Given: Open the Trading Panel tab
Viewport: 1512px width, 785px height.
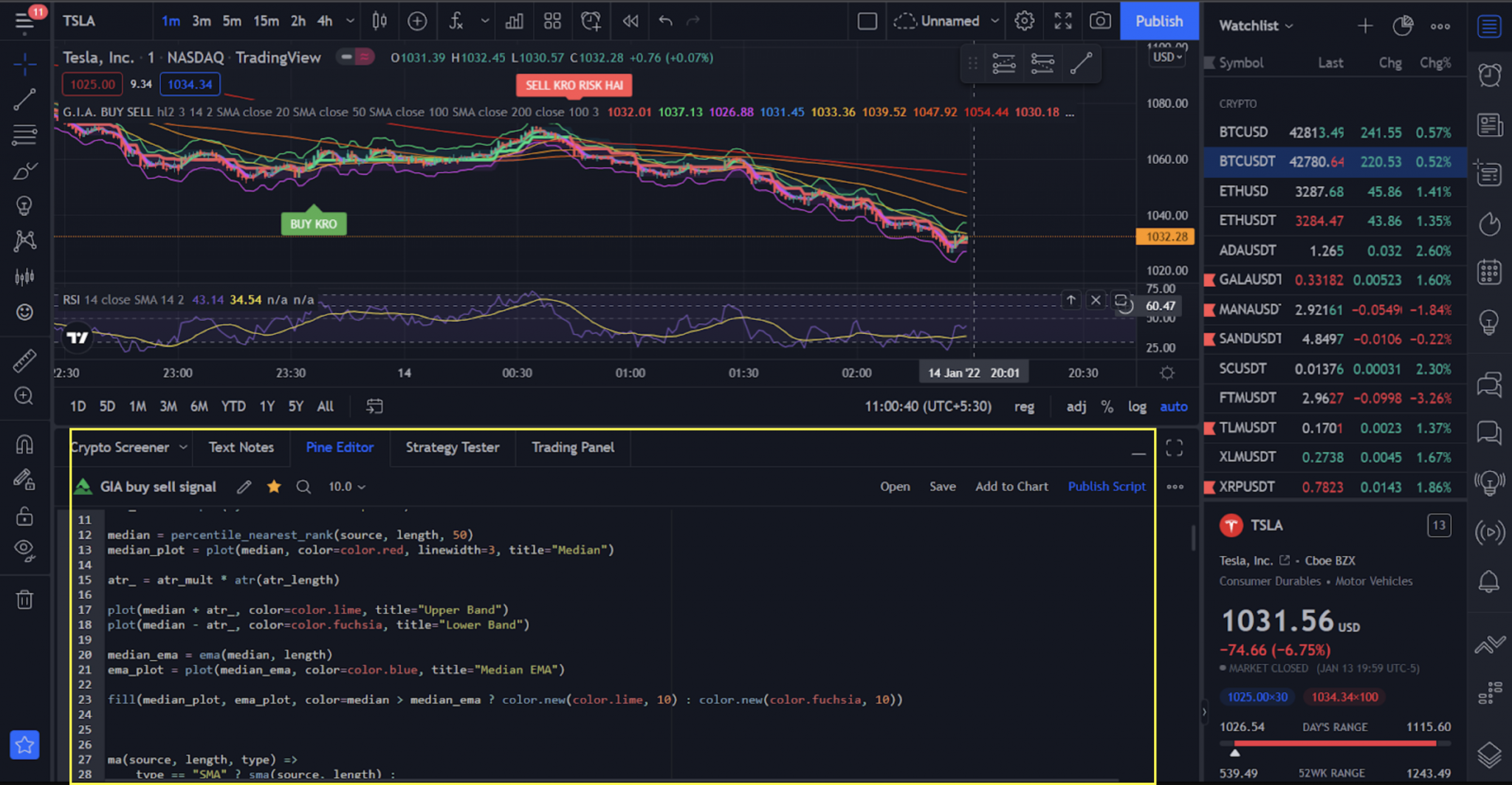Looking at the screenshot, I should (x=572, y=447).
